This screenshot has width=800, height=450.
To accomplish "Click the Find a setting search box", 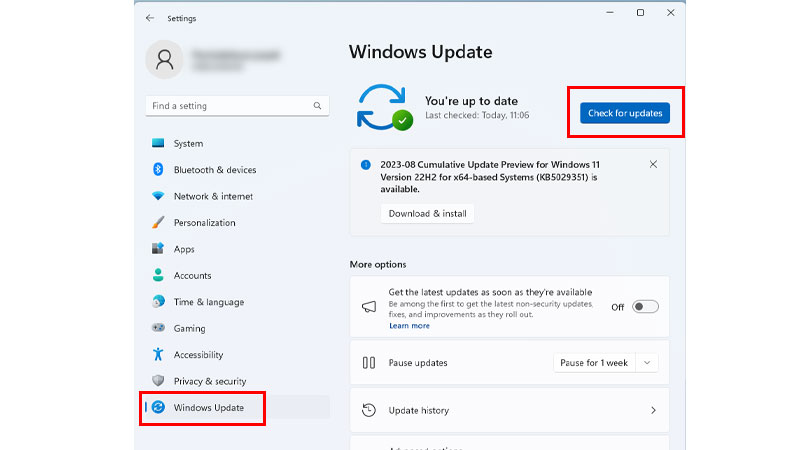I will pyautogui.click(x=237, y=106).
